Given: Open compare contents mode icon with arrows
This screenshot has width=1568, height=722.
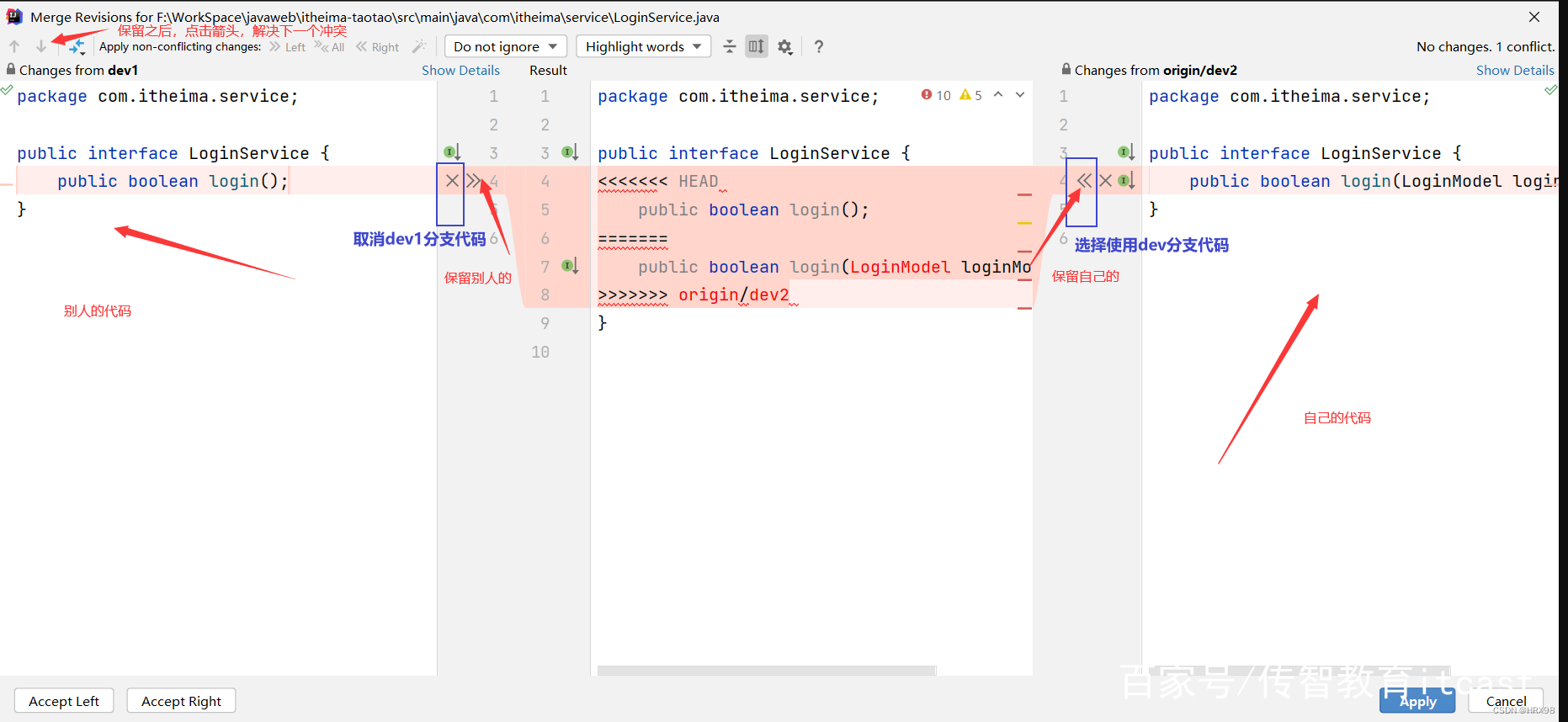Looking at the screenshot, I should (x=77, y=46).
